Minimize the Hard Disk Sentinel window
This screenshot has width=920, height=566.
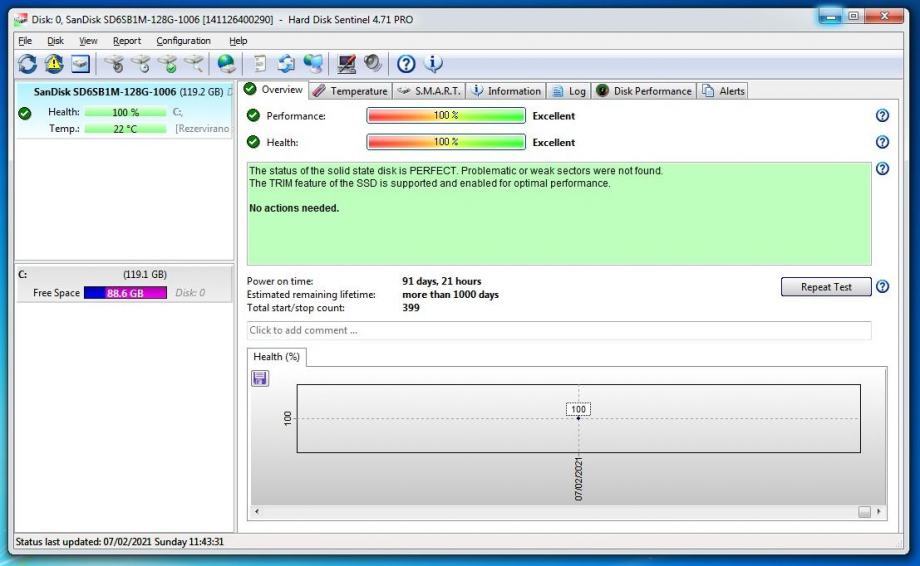tap(830, 16)
